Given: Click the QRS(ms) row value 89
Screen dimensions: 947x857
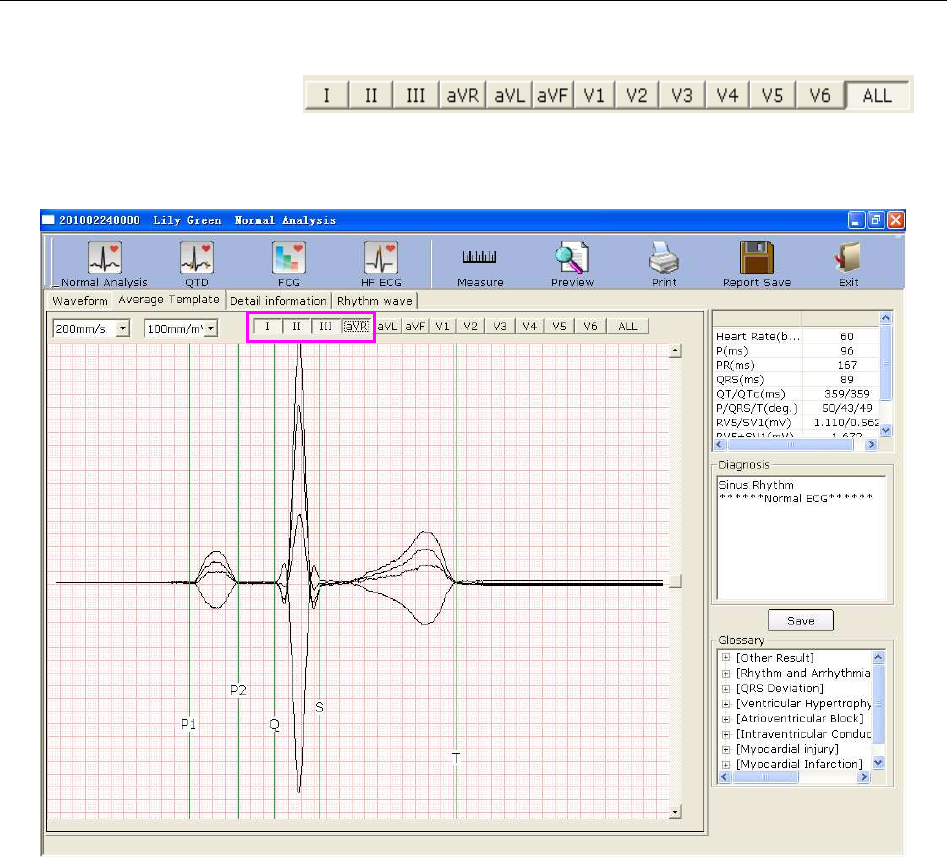Looking at the screenshot, I should click(x=847, y=379).
